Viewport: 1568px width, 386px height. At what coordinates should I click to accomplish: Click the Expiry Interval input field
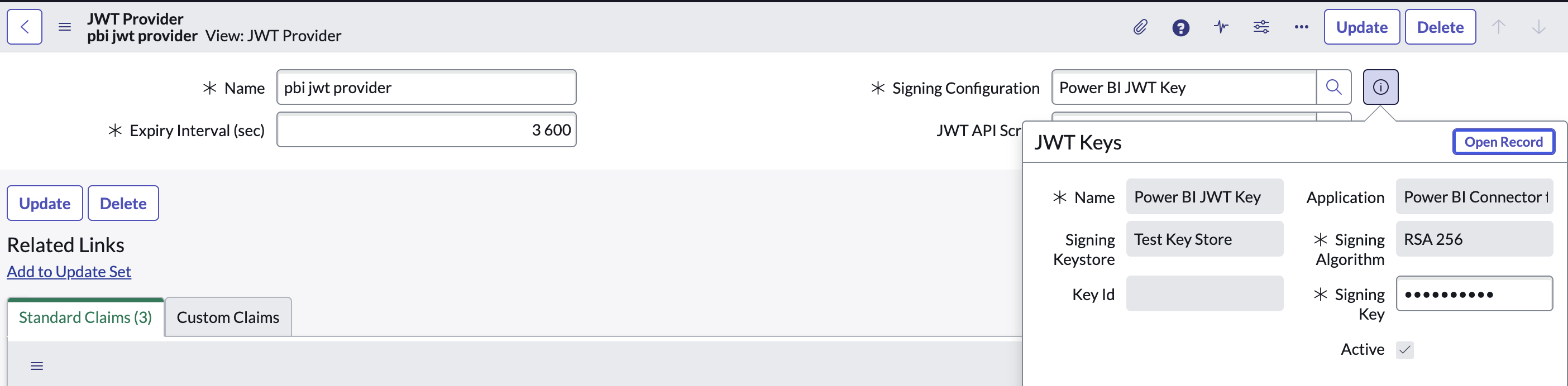coord(426,130)
